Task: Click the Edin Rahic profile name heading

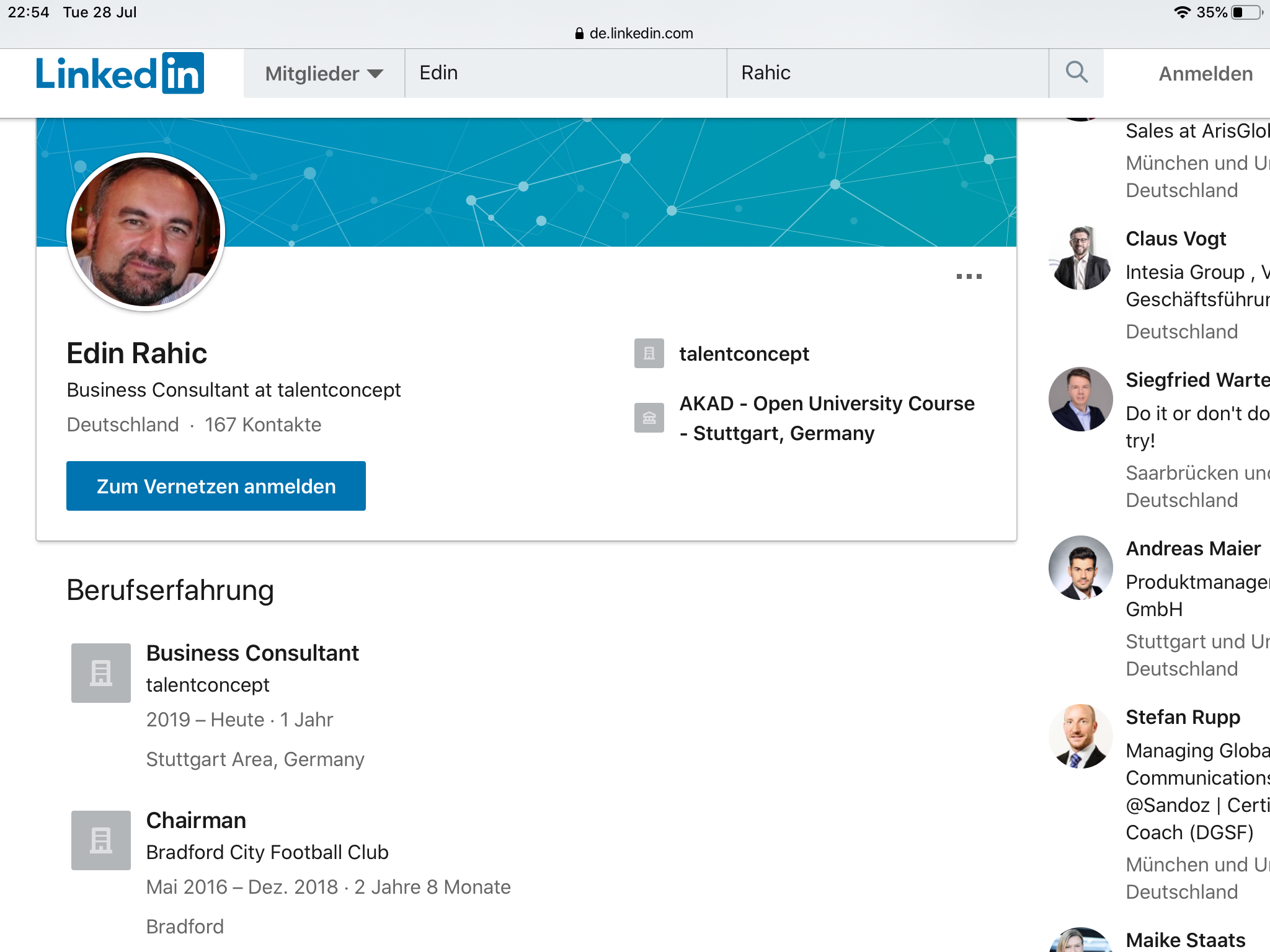Action: tap(136, 353)
